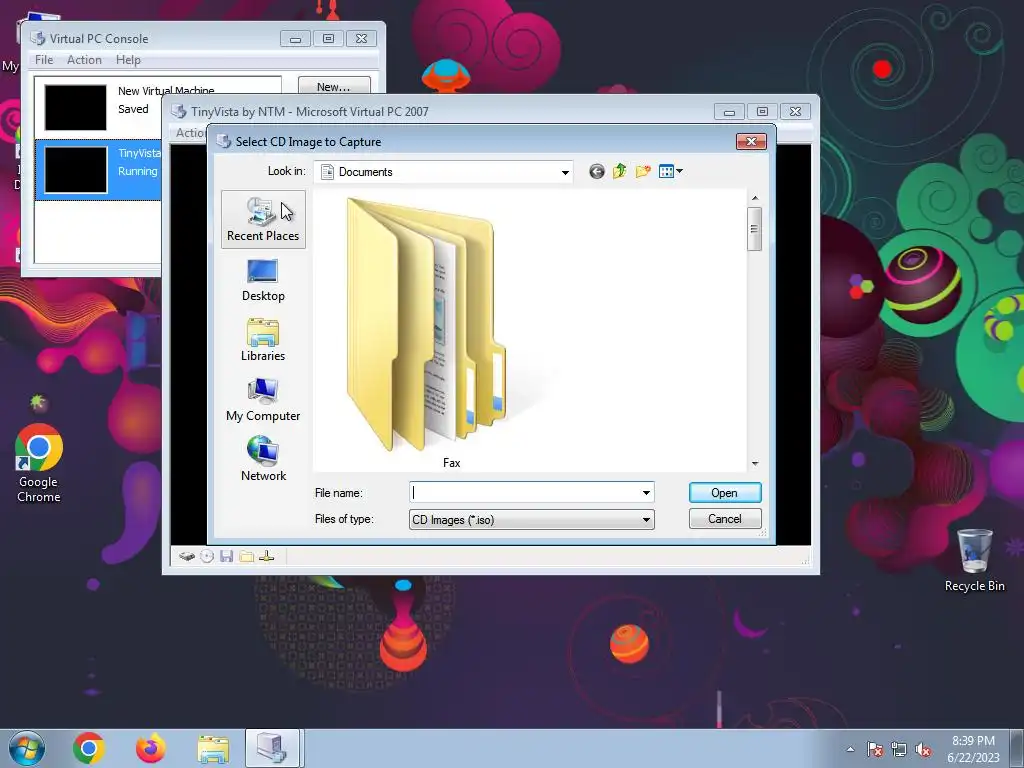The image size is (1024, 768).
Task: Launch Firefox from the taskbar
Action: pyautogui.click(x=150, y=748)
